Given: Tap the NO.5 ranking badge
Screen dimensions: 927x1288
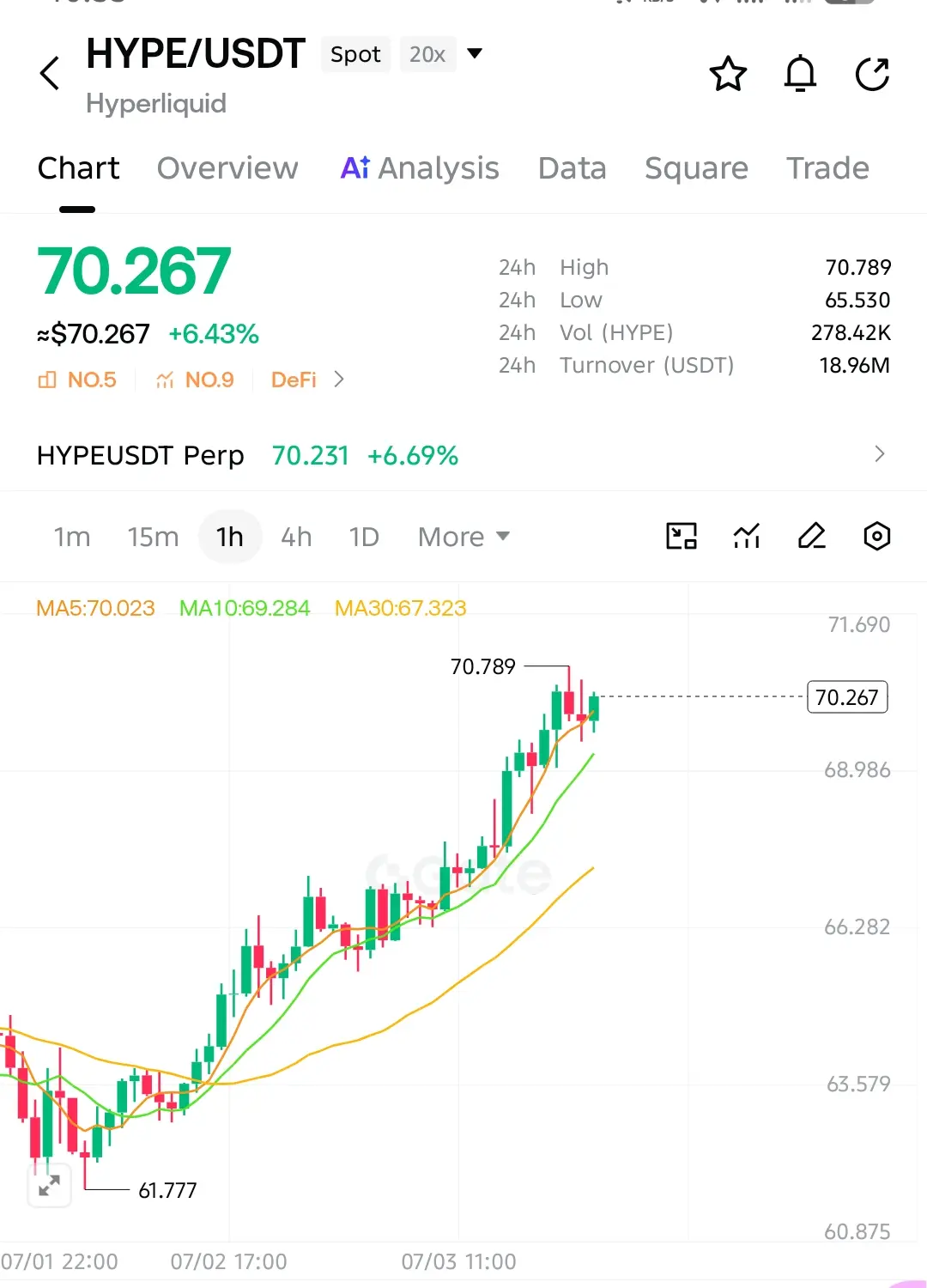Looking at the screenshot, I should click(x=77, y=380).
